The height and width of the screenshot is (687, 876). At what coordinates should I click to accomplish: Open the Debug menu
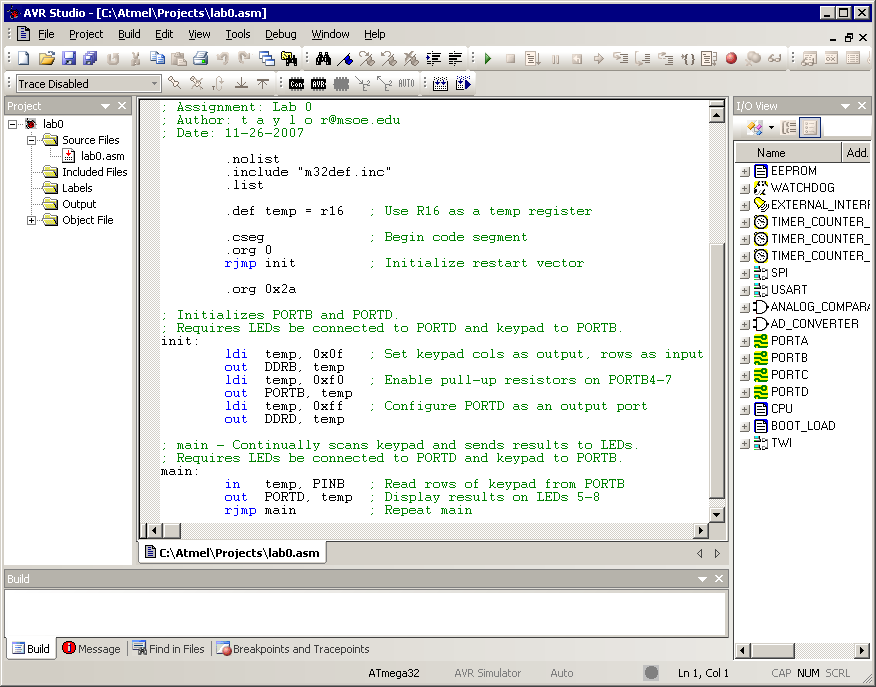tap(280, 34)
